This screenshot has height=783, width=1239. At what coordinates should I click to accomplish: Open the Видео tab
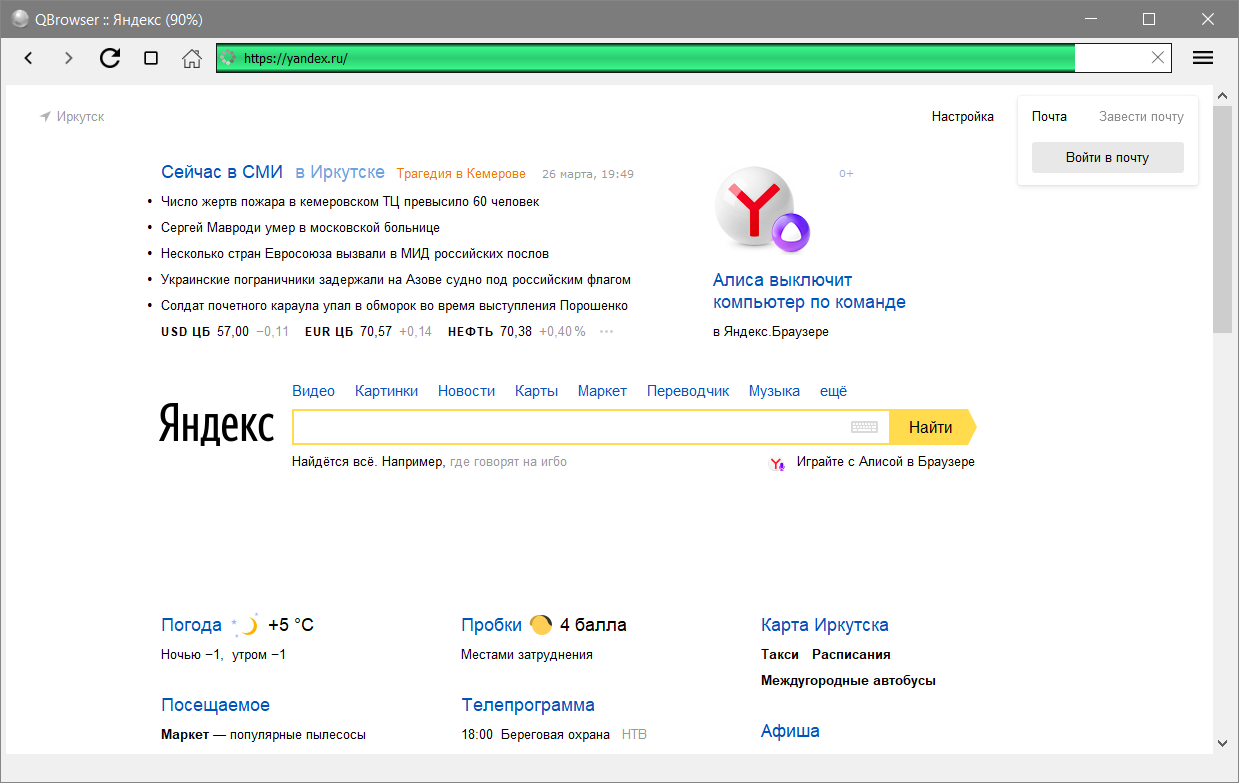click(x=313, y=391)
